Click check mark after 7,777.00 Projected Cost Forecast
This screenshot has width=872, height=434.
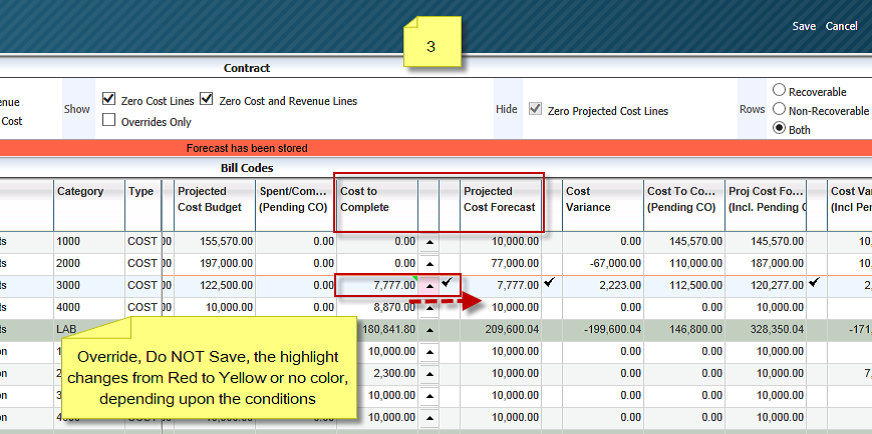click(549, 283)
